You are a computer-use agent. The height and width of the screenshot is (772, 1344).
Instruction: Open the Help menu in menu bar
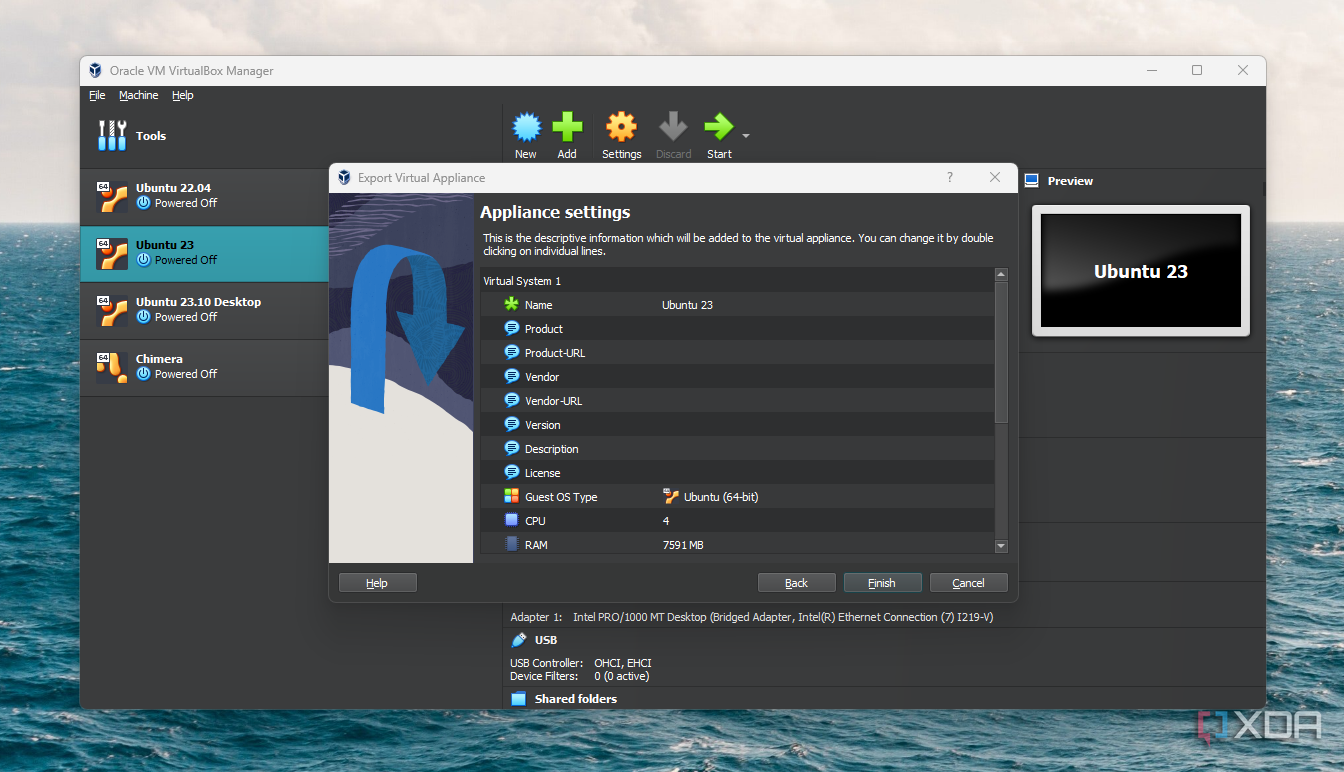click(x=182, y=95)
